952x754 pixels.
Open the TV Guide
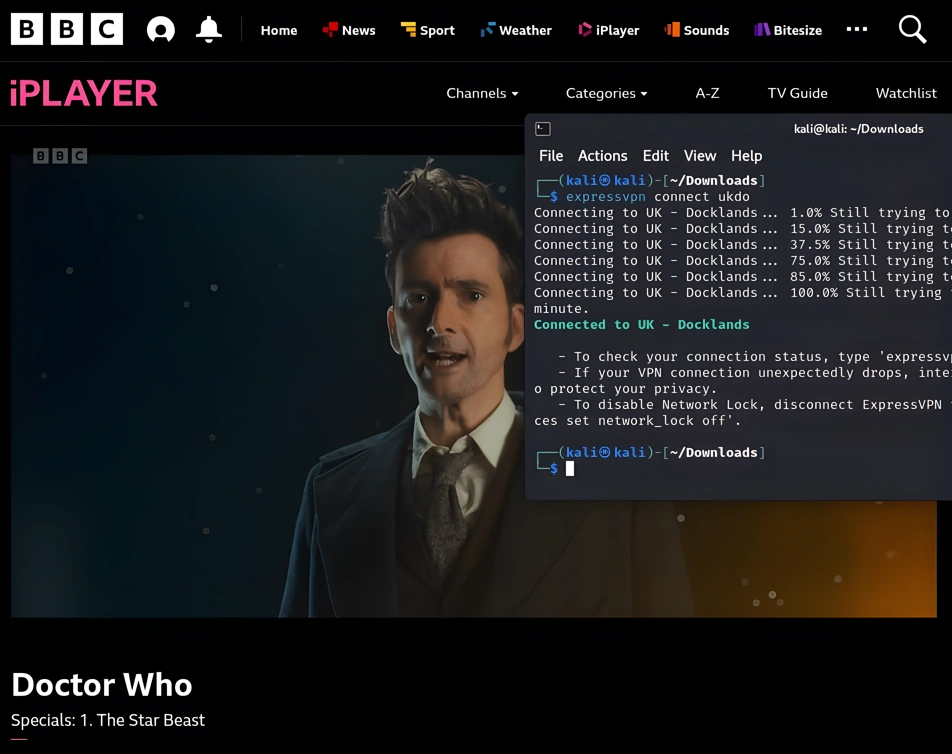click(797, 93)
